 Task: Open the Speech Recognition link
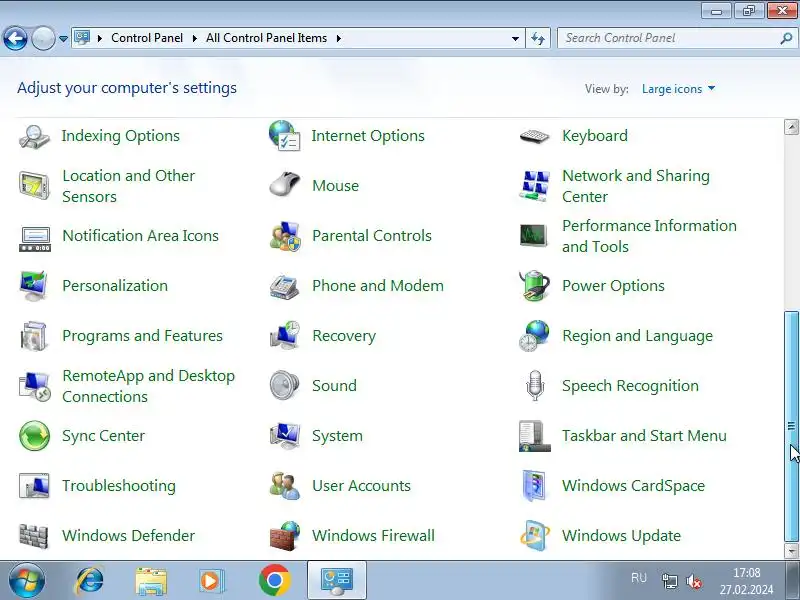click(x=630, y=386)
